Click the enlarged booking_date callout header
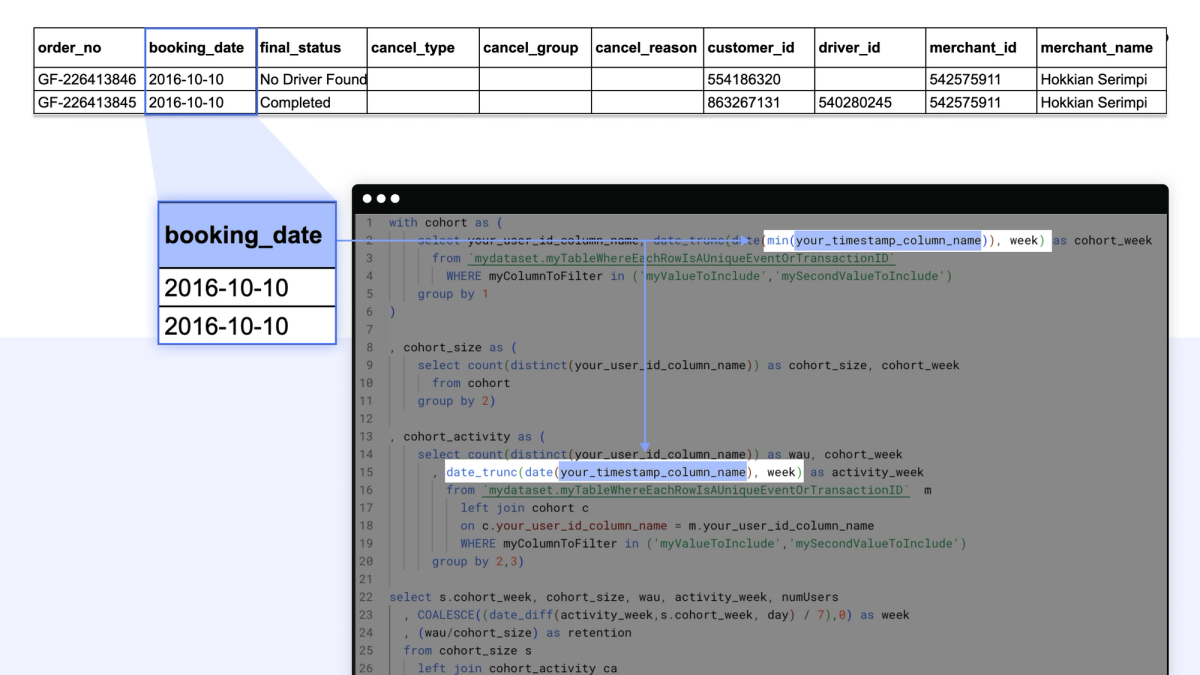1200x675 pixels. [x=243, y=235]
